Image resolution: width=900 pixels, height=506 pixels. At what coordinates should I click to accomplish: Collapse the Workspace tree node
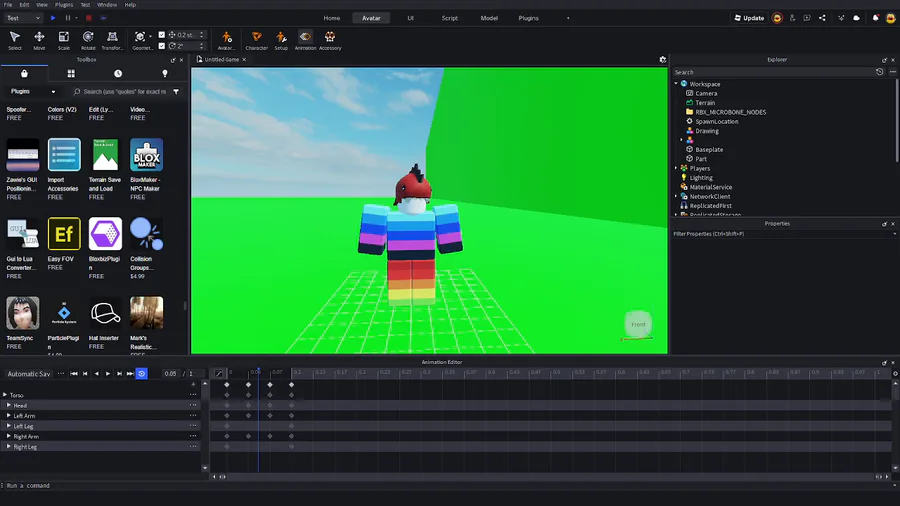point(676,84)
